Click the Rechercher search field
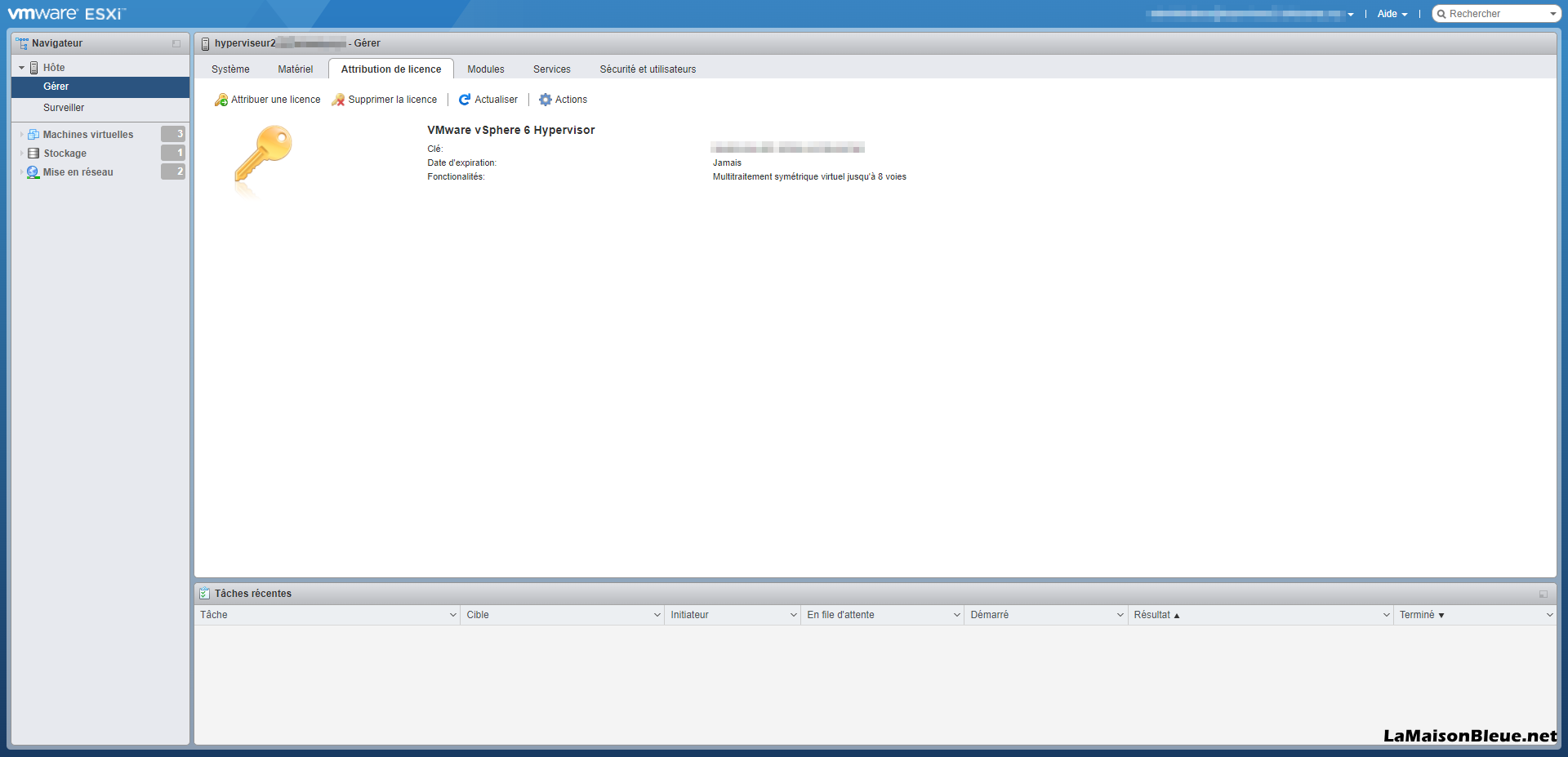1568x757 pixels. 1496,14
